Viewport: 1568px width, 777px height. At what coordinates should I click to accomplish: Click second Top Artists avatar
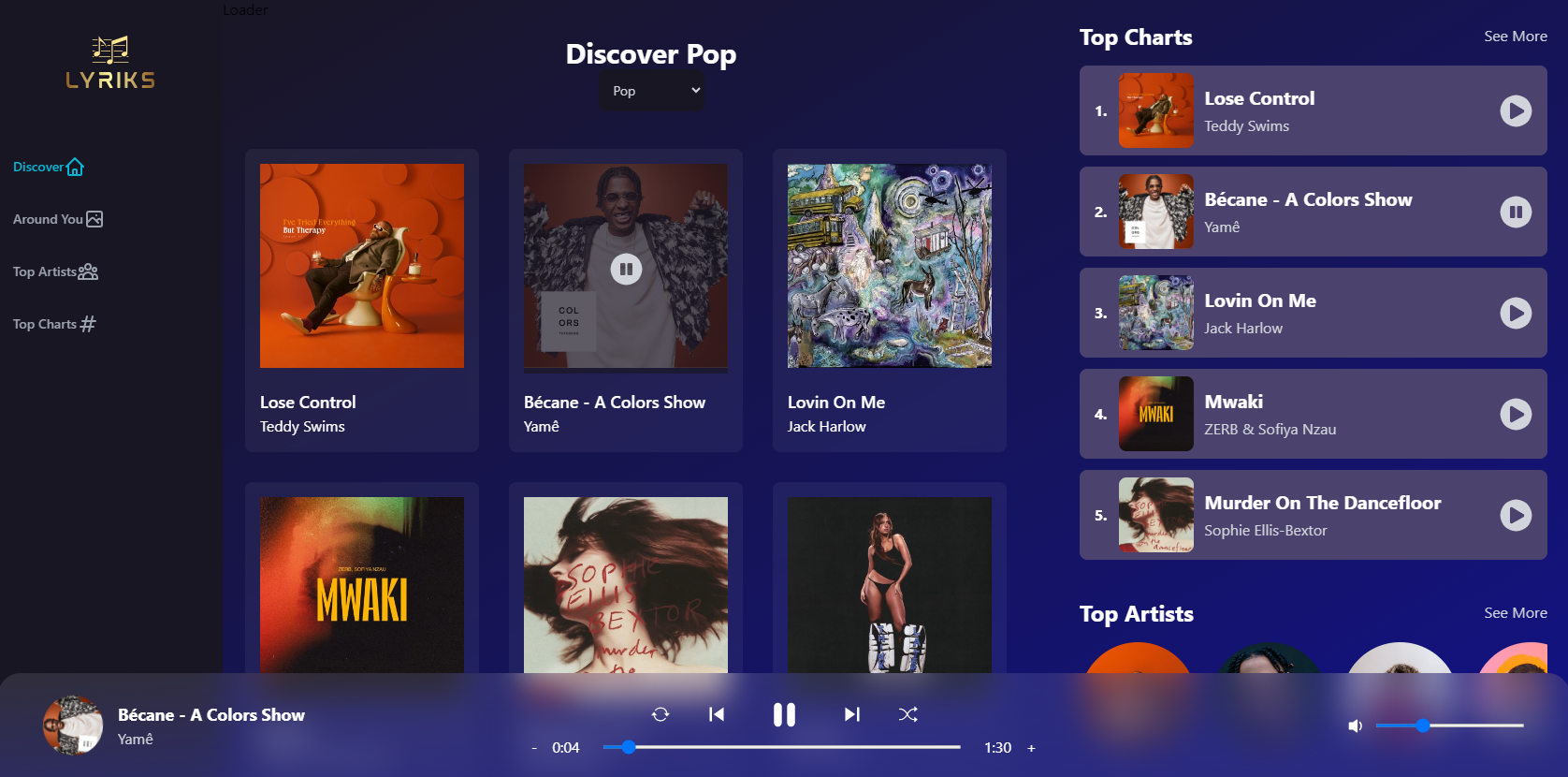1269,658
